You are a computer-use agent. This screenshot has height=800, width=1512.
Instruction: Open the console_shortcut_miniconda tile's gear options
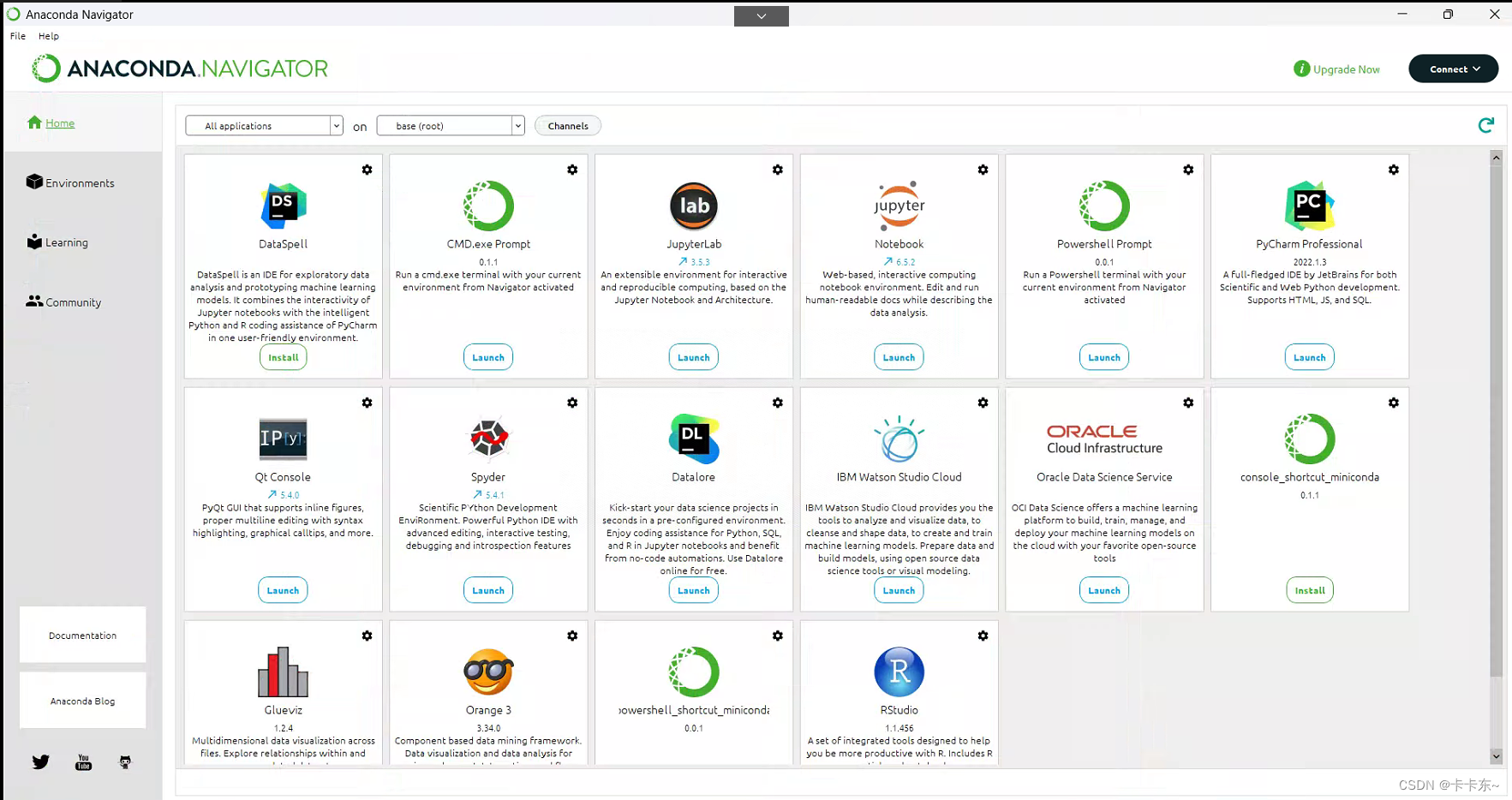click(x=1394, y=403)
